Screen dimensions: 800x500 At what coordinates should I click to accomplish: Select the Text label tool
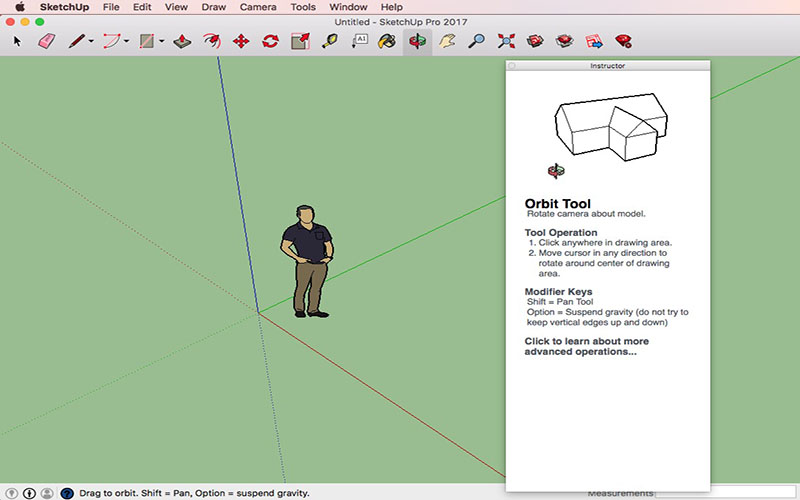click(359, 41)
